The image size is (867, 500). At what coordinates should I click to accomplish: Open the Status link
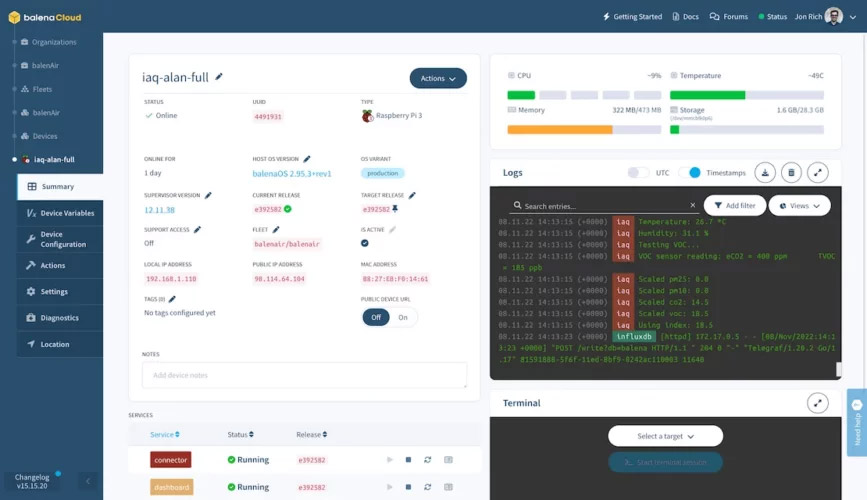(772, 17)
